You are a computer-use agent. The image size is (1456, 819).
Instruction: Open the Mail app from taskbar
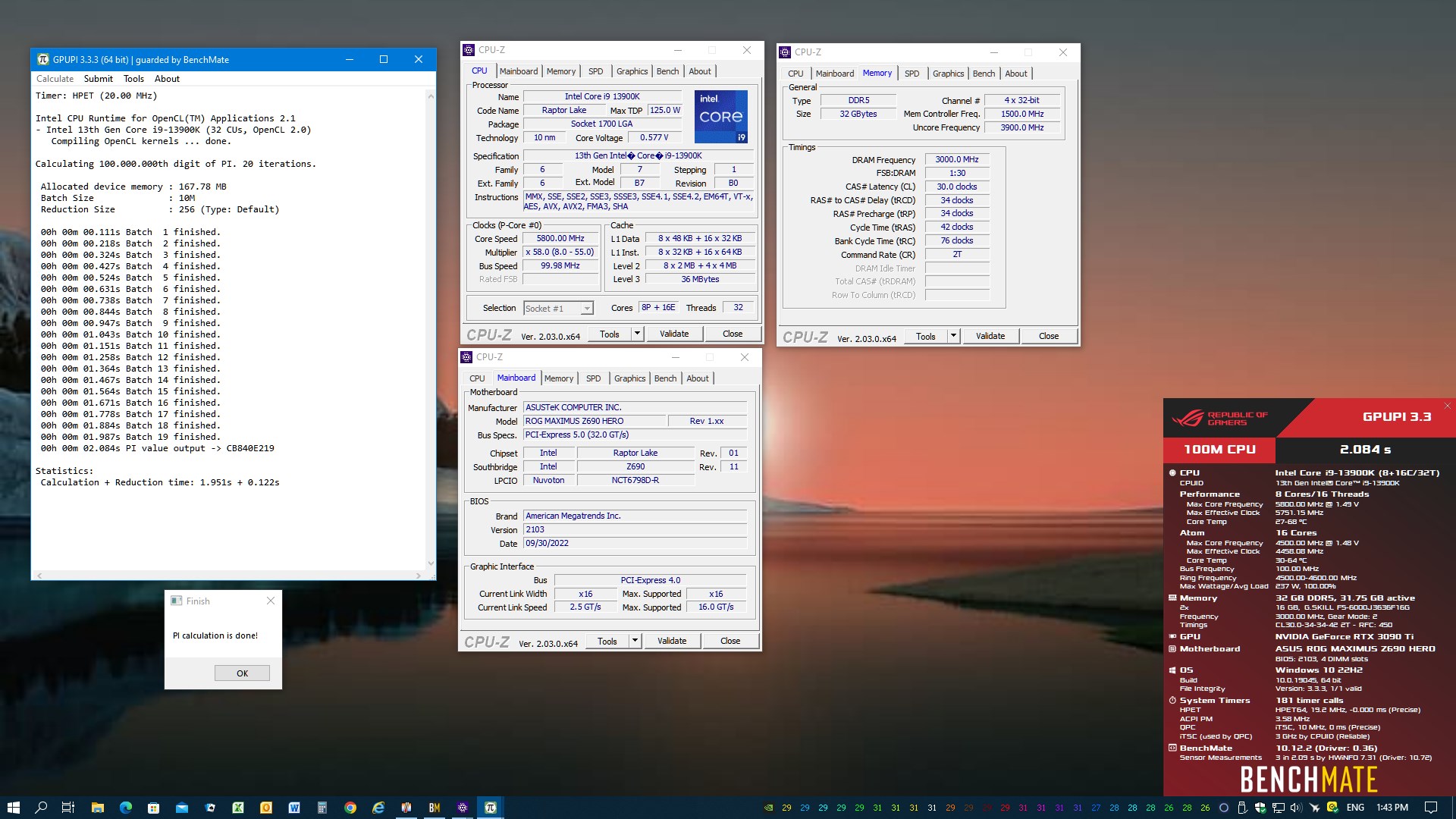click(181, 808)
